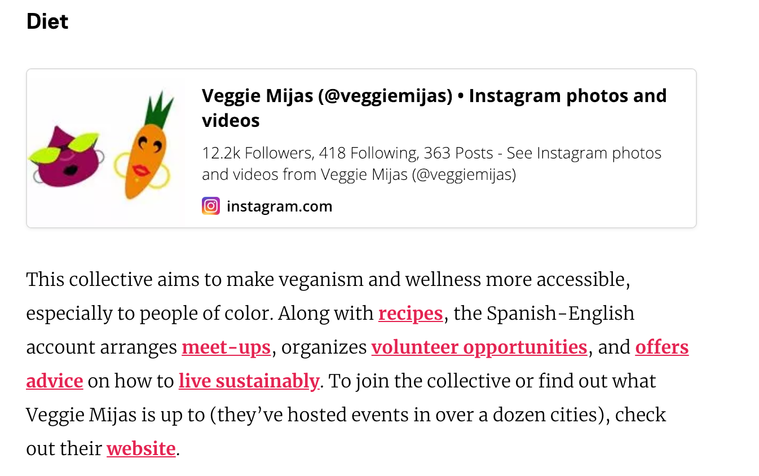The height and width of the screenshot is (476, 759).
Task: Click the word videos in the card title
Action: pos(230,121)
